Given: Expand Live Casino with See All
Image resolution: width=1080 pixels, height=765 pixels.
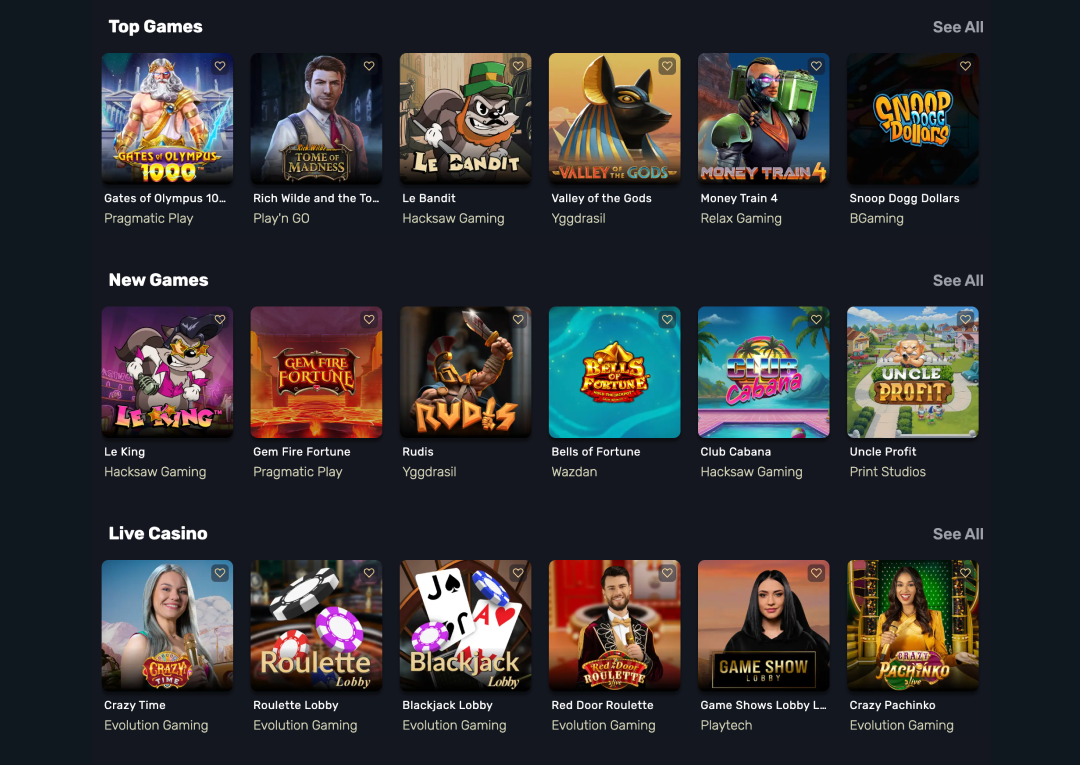Looking at the screenshot, I should pyautogui.click(x=958, y=534).
